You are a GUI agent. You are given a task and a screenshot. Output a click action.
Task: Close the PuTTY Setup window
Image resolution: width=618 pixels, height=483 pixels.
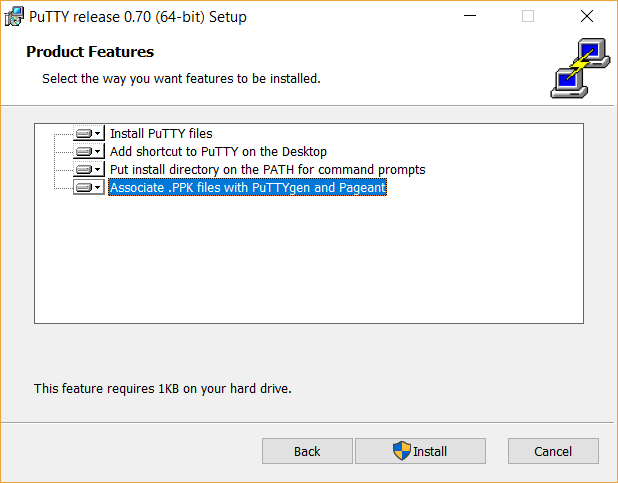point(587,16)
